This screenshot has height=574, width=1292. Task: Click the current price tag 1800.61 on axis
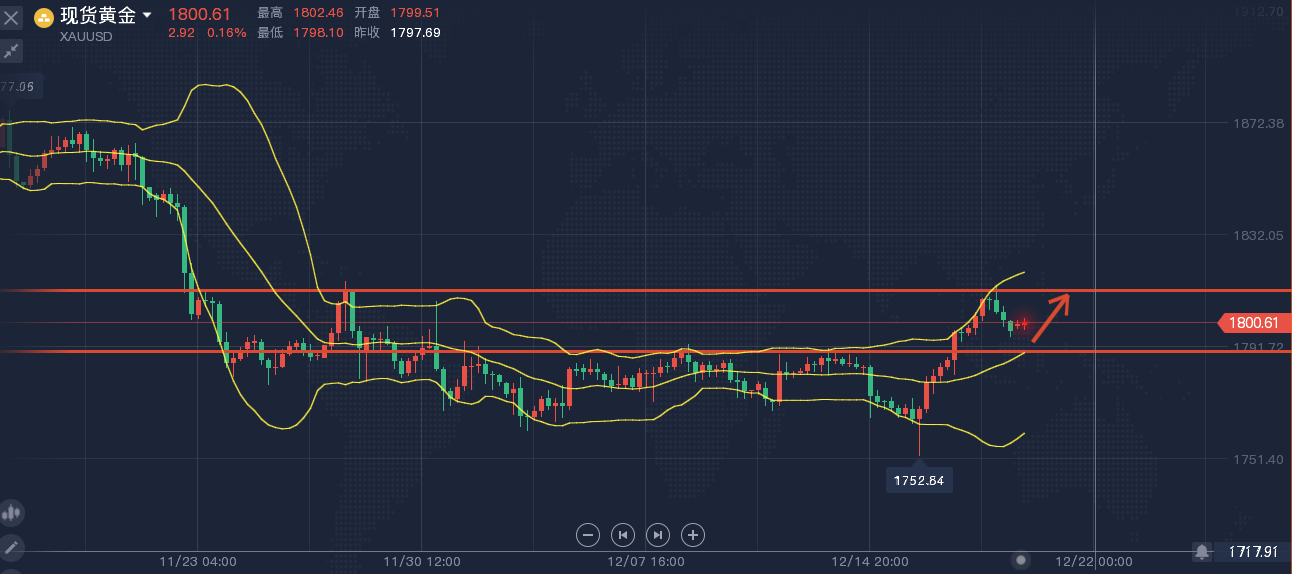(x=1254, y=322)
